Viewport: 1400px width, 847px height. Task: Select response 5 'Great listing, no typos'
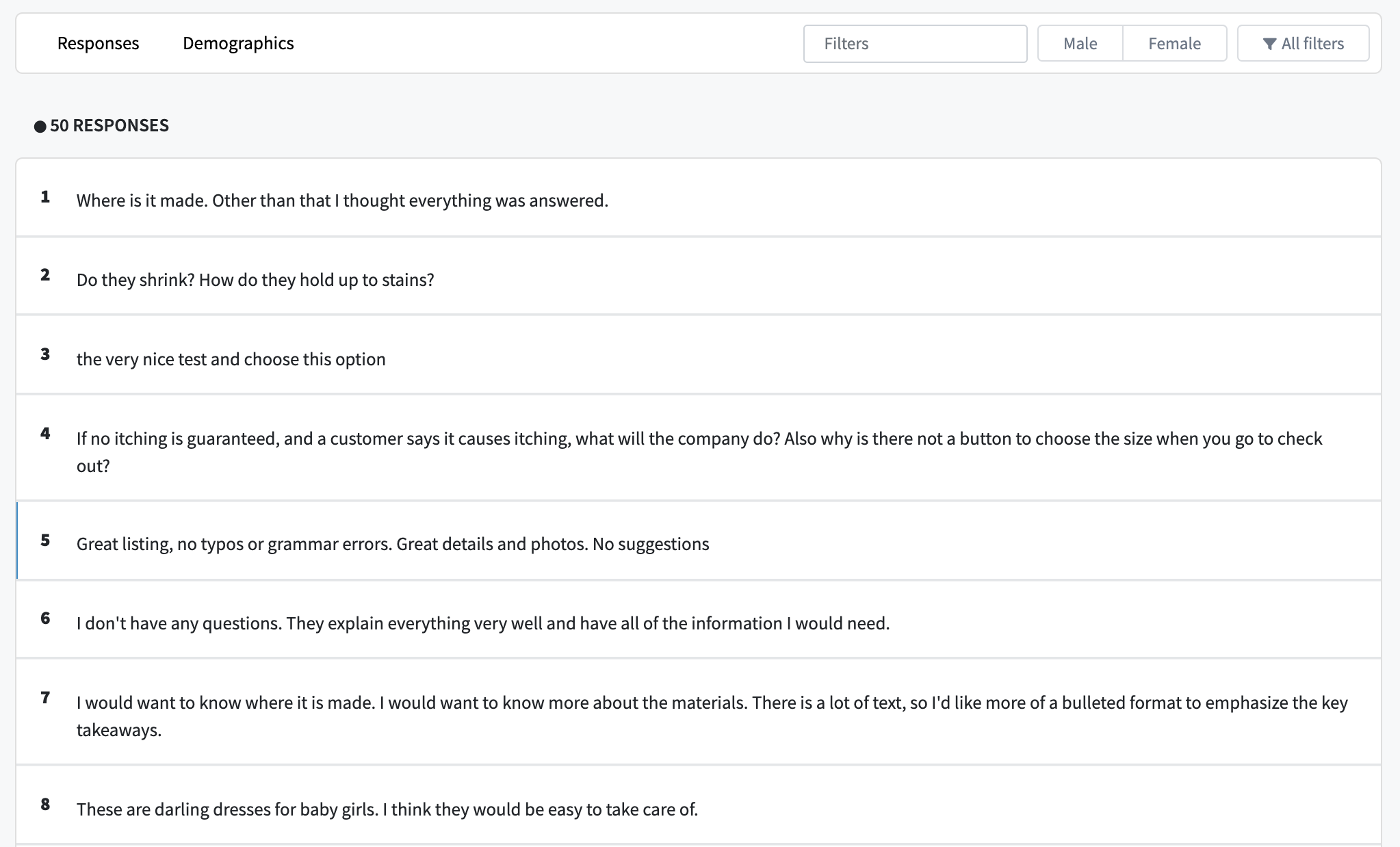(699, 540)
